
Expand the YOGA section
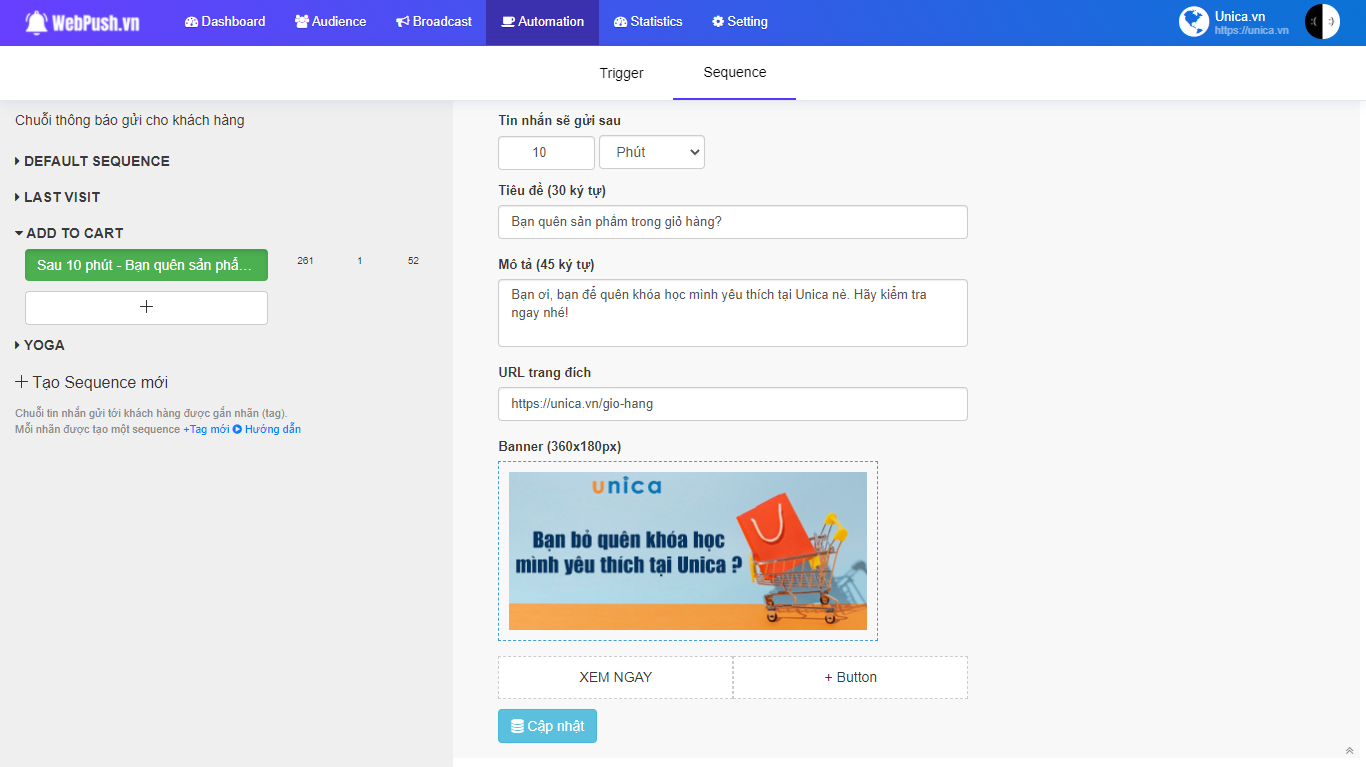pyautogui.click(x=40, y=345)
